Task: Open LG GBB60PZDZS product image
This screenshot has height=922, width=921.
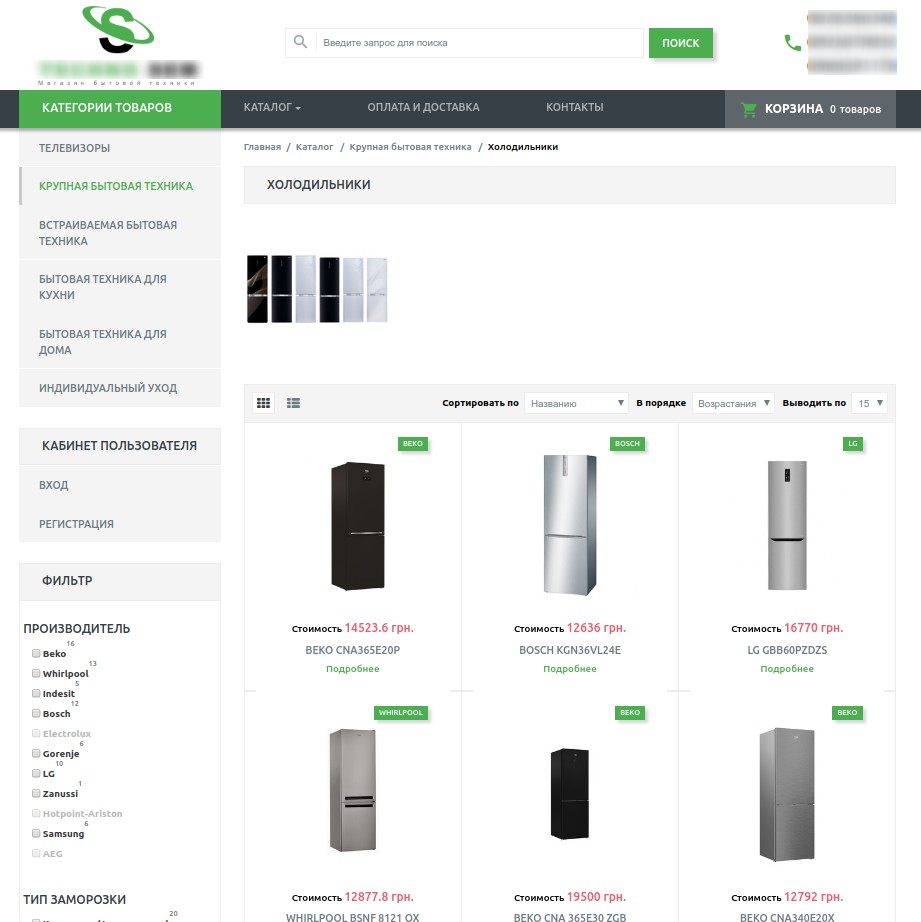Action: [x=787, y=525]
